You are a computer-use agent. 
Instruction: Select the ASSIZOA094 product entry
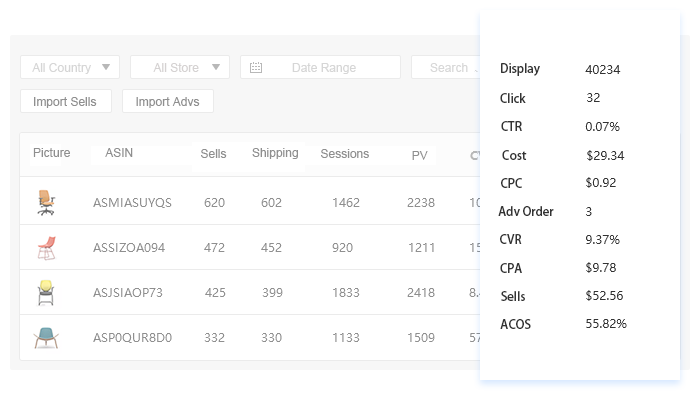click(129, 248)
